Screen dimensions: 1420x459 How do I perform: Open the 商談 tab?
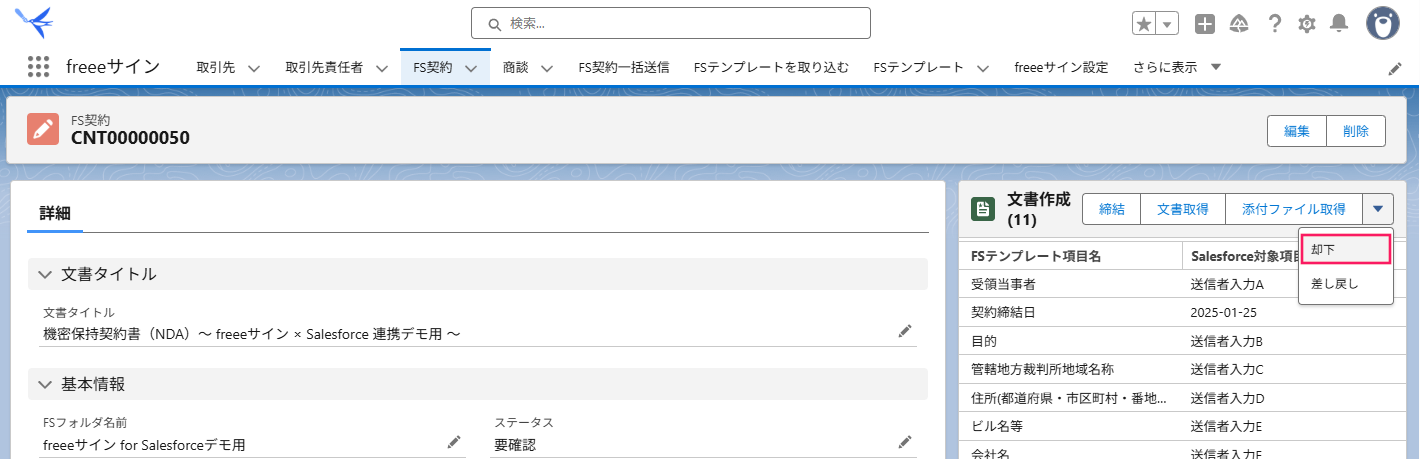[x=516, y=67]
